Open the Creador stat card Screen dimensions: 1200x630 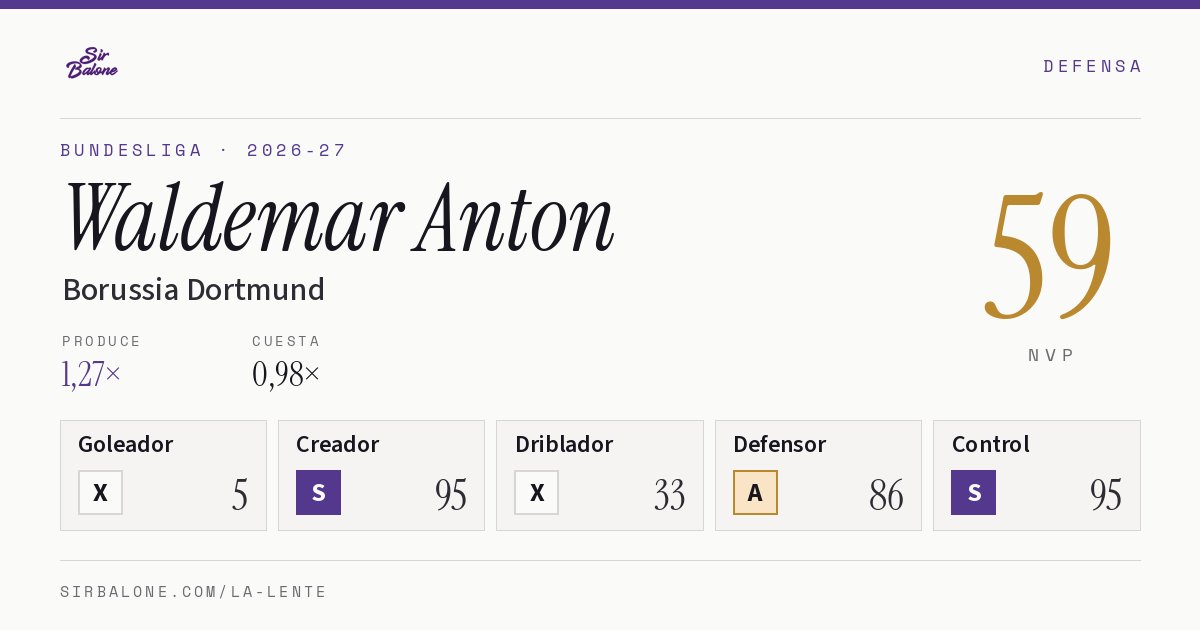(x=381, y=475)
